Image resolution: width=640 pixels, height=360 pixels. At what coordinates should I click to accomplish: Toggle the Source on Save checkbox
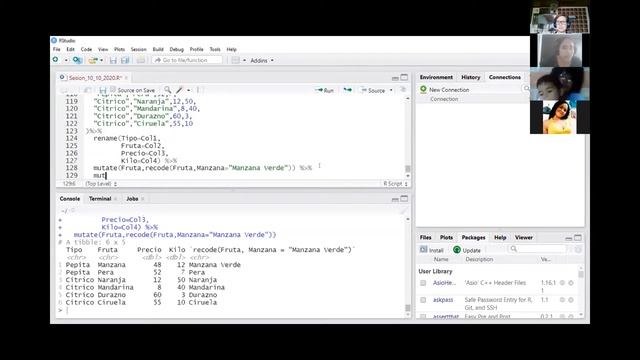(113, 90)
